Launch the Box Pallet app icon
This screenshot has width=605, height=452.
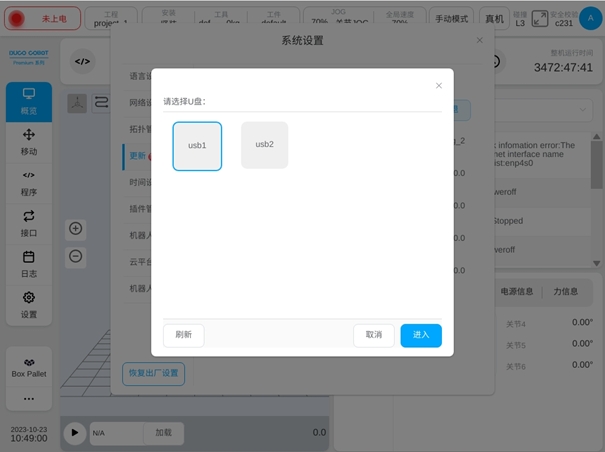(29, 366)
